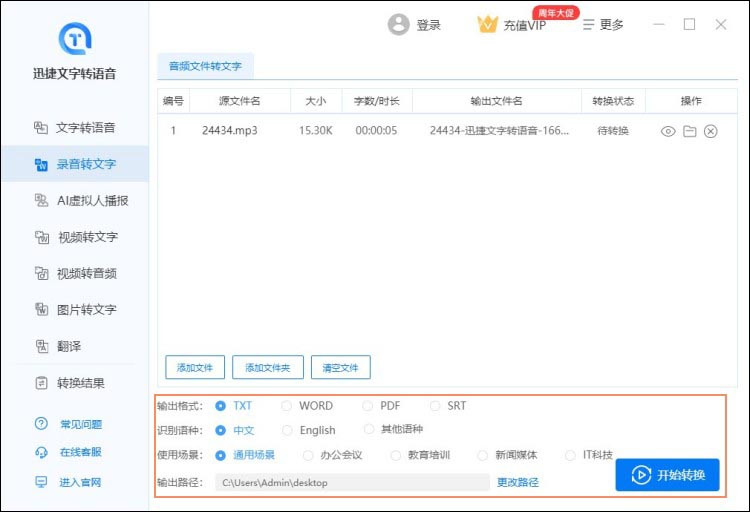Click the 图片转文字 sidebar icon
The height and width of the screenshot is (512, 750).
(42, 310)
